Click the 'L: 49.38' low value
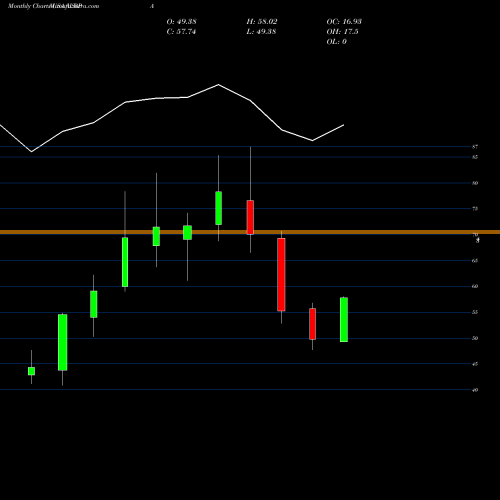The width and height of the screenshot is (500, 500). point(261,31)
